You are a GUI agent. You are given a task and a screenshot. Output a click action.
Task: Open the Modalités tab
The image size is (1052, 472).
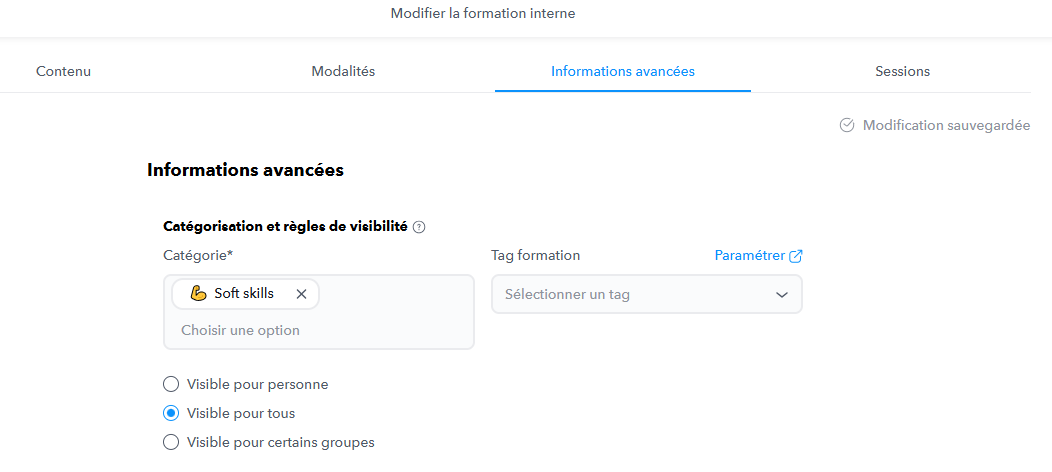(343, 71)
